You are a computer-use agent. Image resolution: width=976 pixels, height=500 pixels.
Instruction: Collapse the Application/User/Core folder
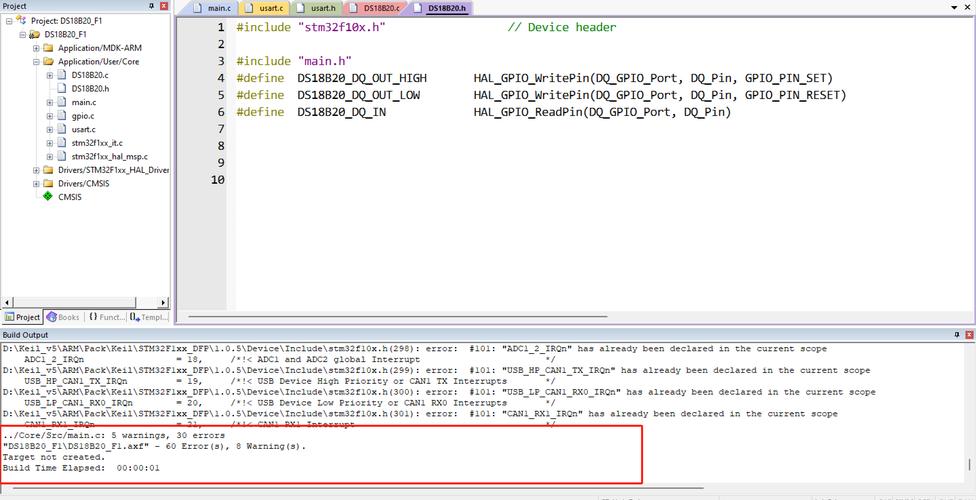[x=36, y=61]
